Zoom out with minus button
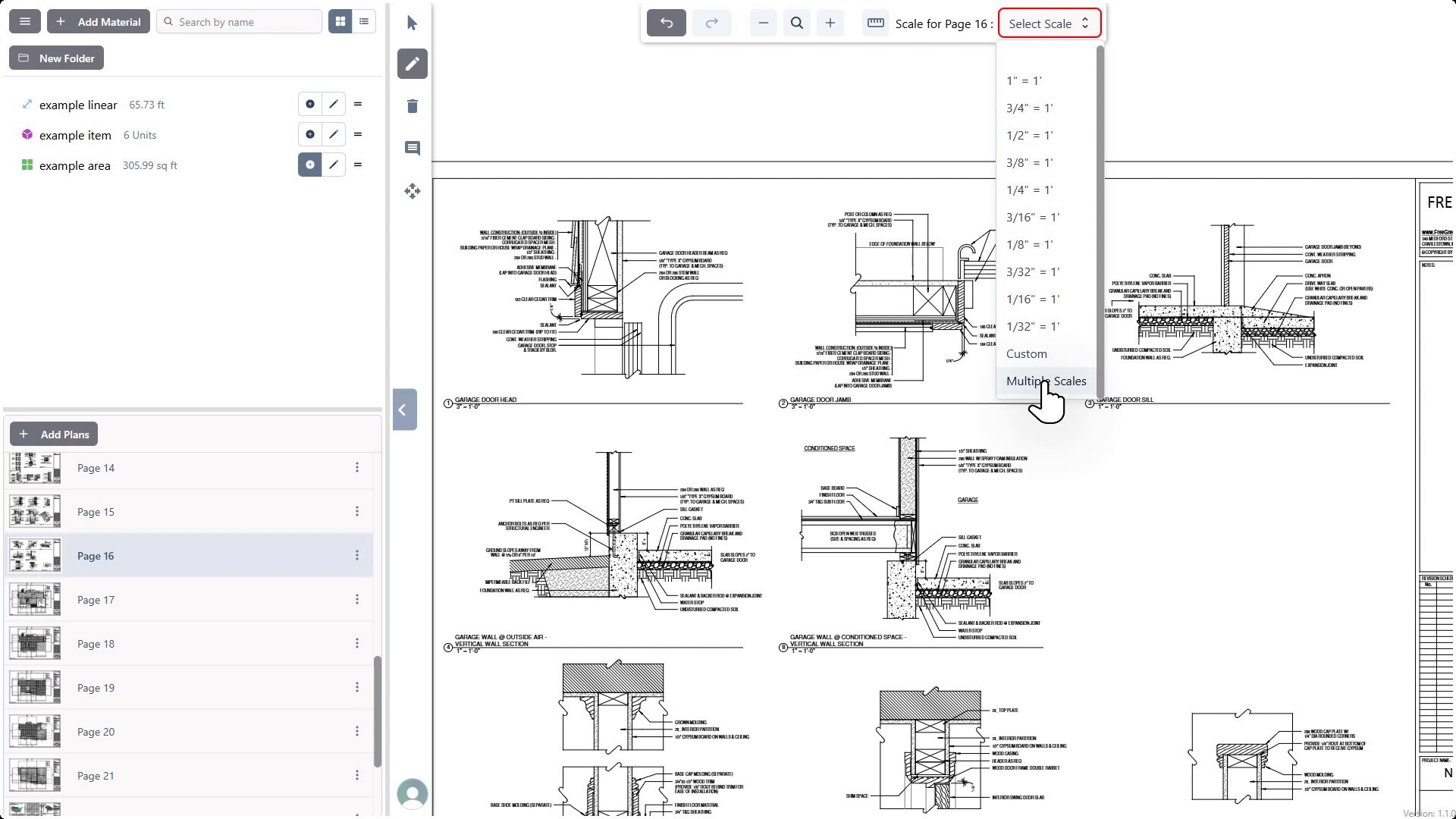 point(764,23)
